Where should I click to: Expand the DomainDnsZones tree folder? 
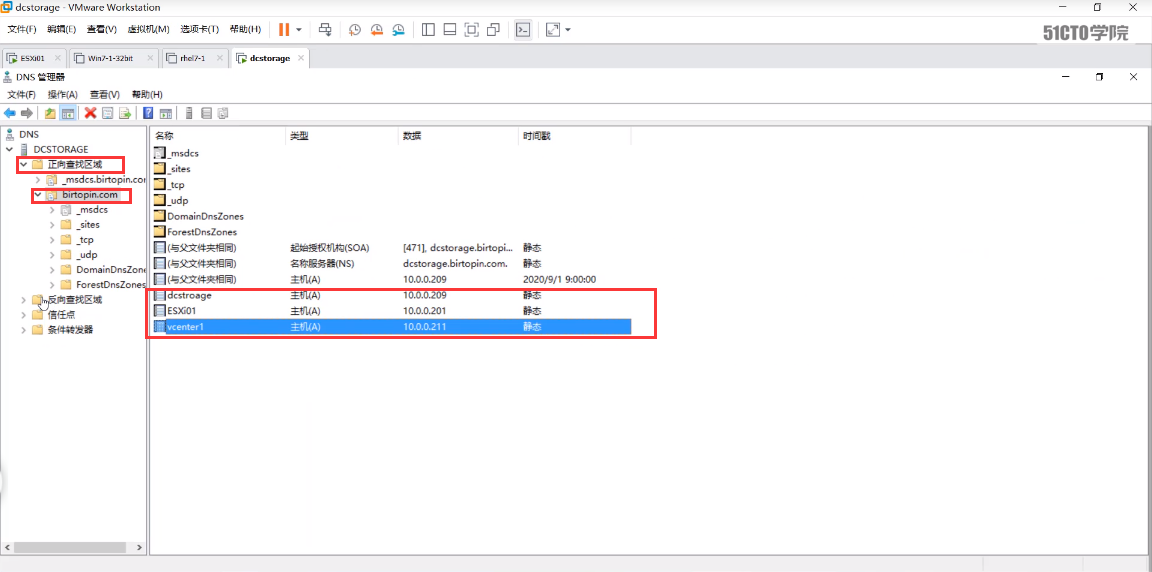coord(52,269)
